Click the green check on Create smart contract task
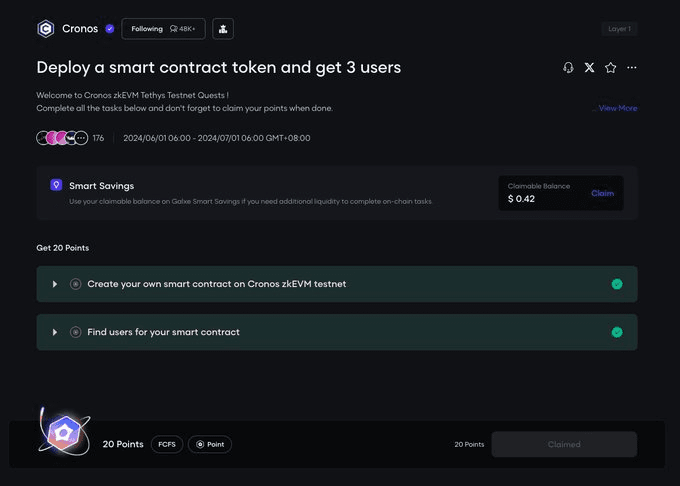The width and height of the screenshot is (680, 486). click(617, 284)
